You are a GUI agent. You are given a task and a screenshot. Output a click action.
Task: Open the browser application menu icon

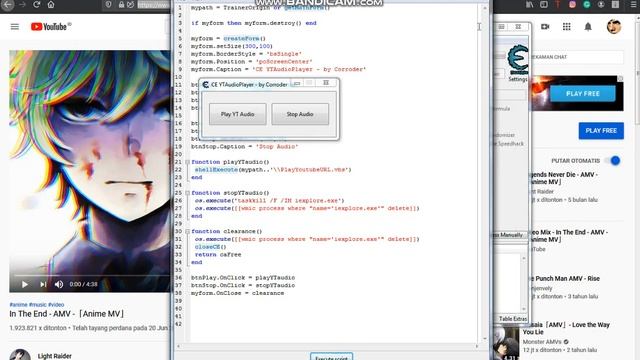coord(634,4)
